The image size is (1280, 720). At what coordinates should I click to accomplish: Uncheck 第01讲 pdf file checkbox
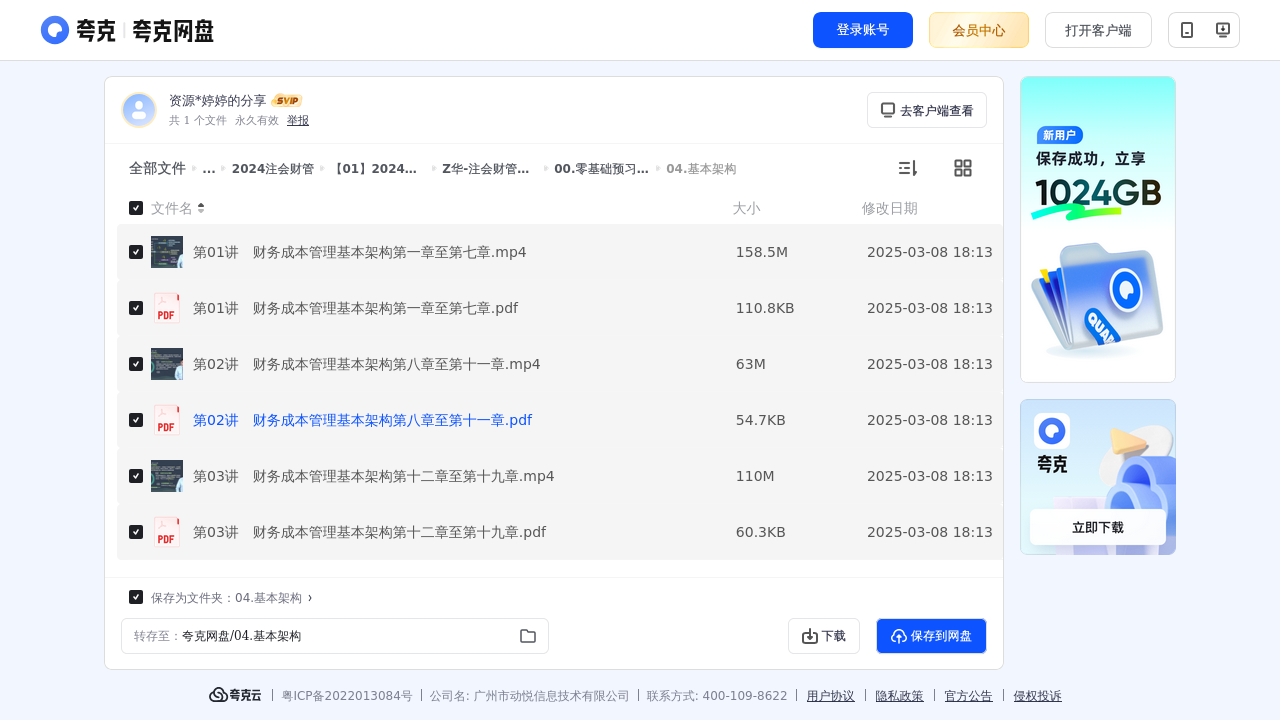point(136,308)
